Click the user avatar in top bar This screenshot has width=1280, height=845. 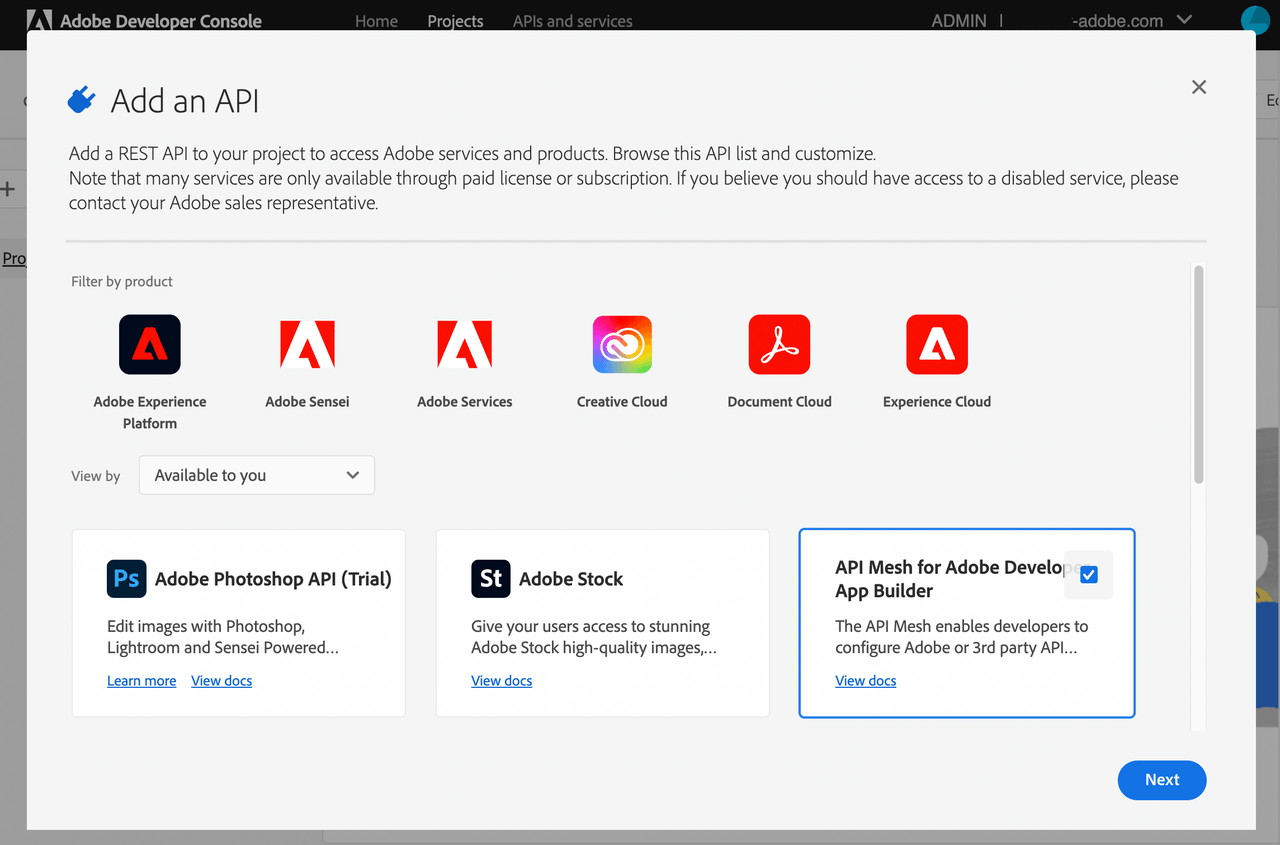click(1255, 20)
